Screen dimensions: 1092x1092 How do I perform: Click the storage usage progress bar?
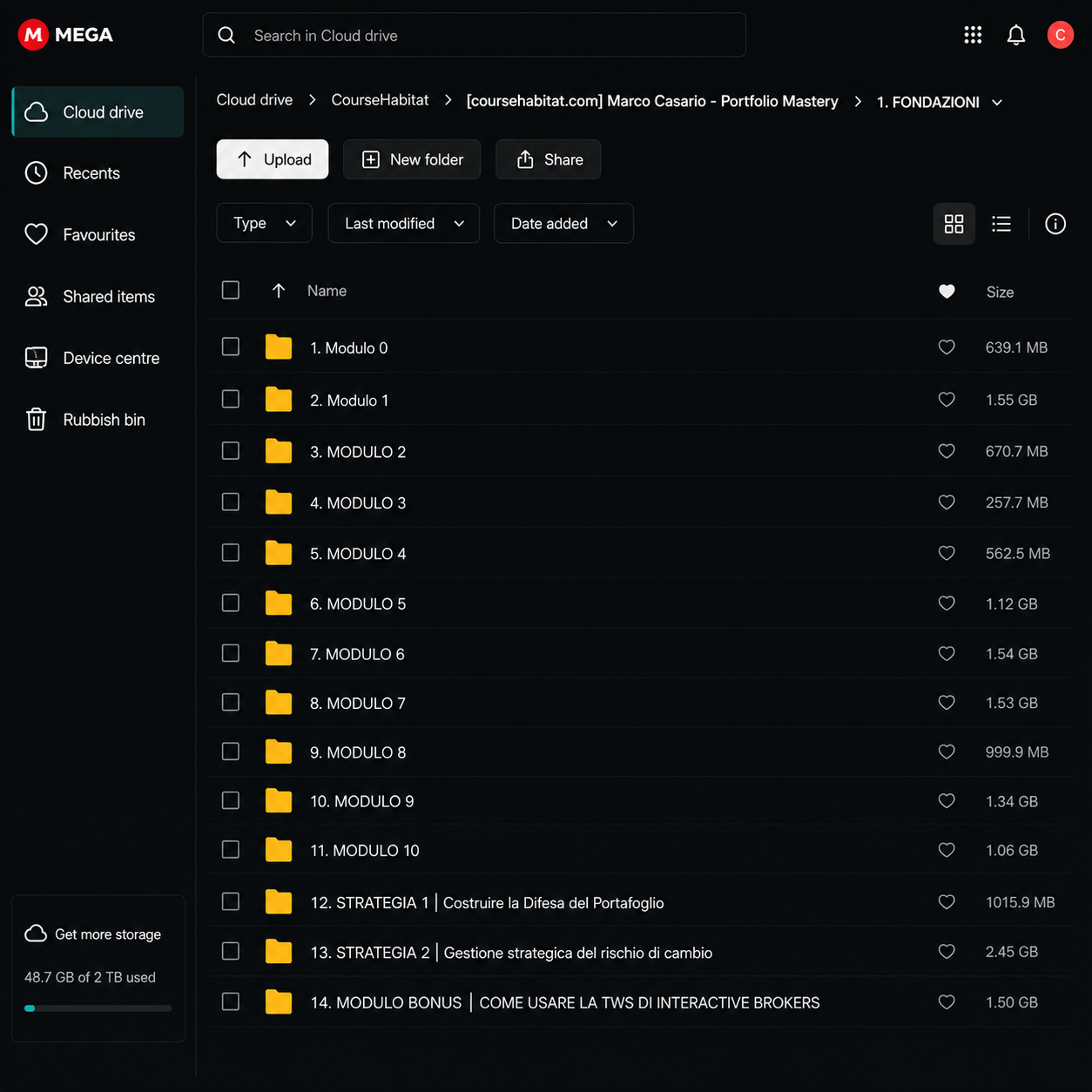[98, 1008]
